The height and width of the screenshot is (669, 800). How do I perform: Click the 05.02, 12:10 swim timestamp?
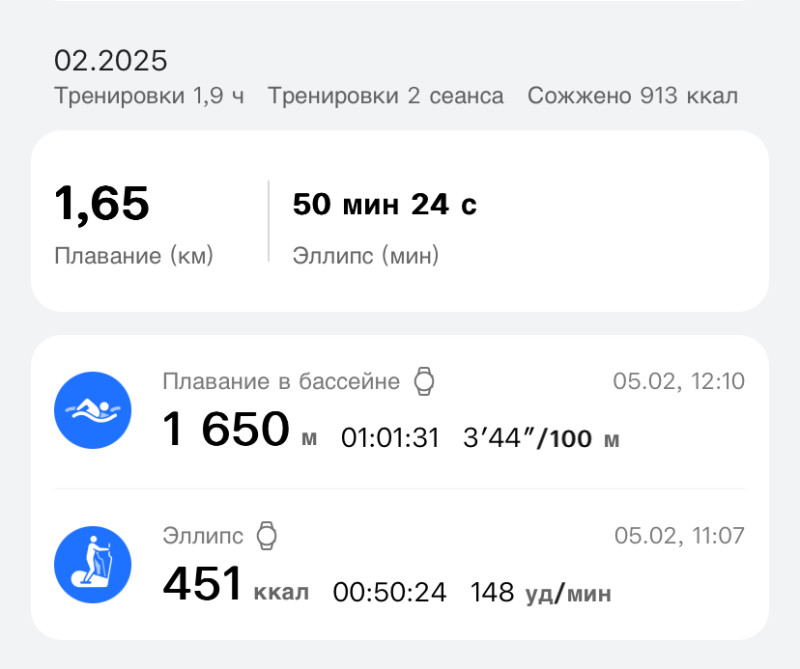[678, 381]
